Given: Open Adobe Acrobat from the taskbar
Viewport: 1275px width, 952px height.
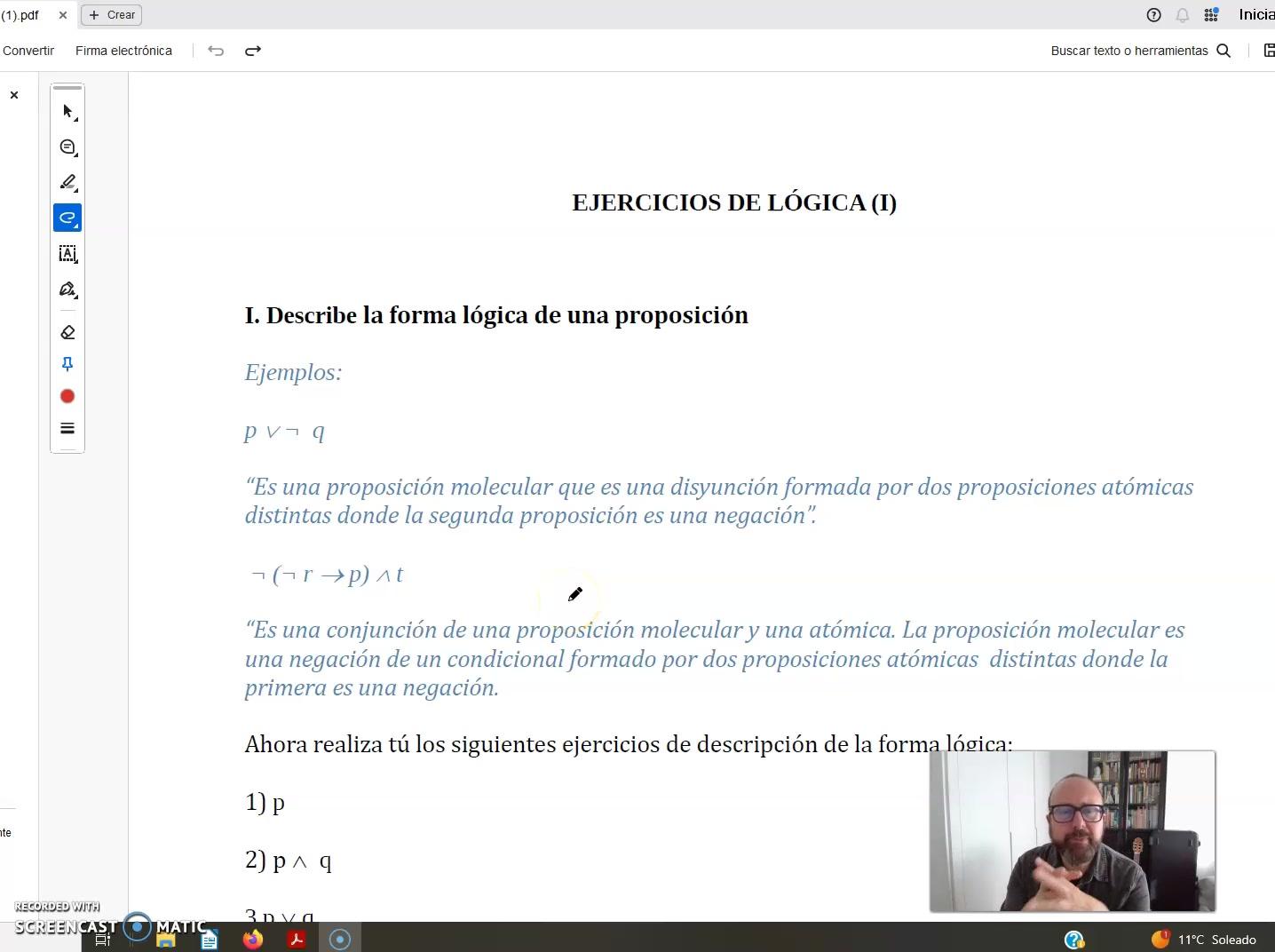Looking at the screenshot, I should tap(297, 939).
